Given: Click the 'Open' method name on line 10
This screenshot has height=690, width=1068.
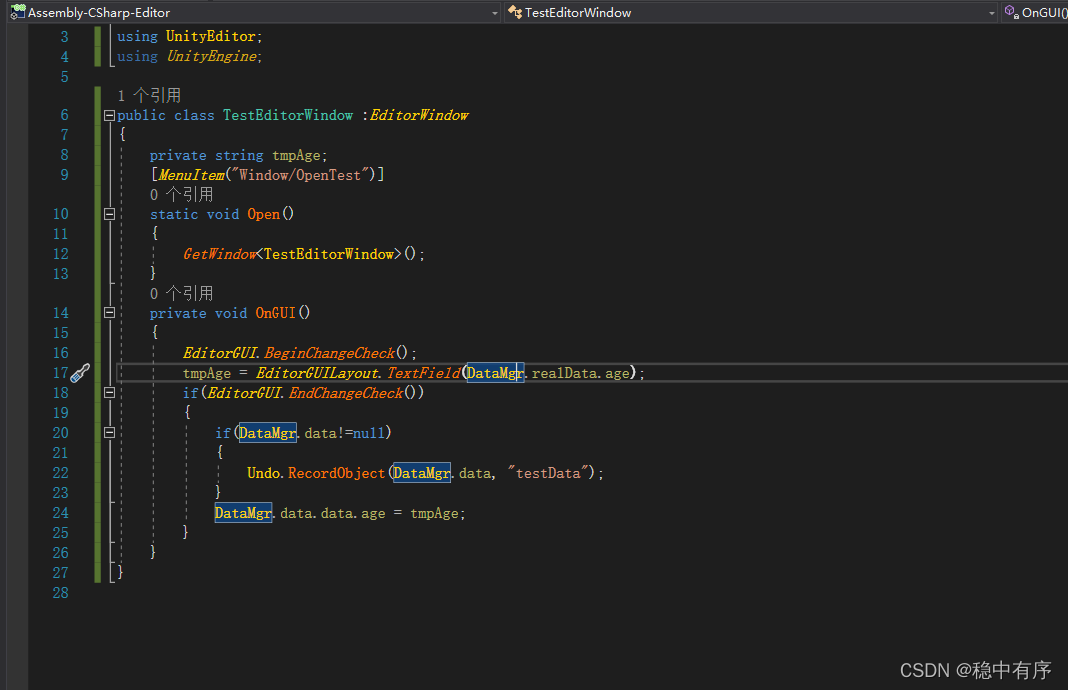Looking at the screenshot, I should [x=264, y=214].
